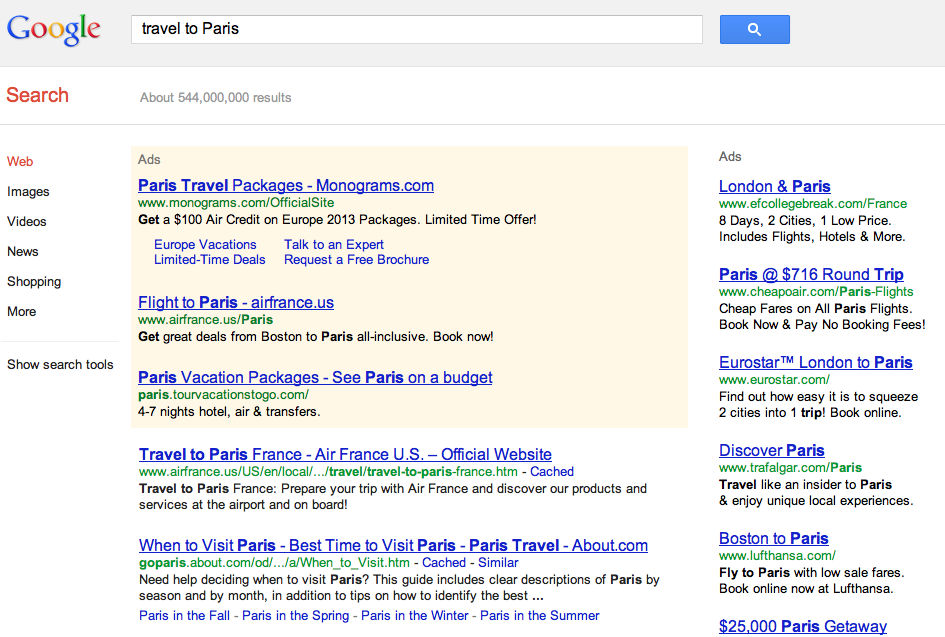This screenshot has height=637, width=945.
Task: Open Paris Vacation Packages budget ad
Action: [x=315, y=377]
